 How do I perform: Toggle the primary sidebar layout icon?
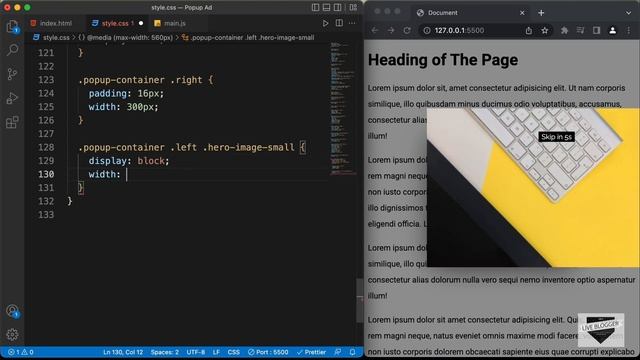point(316,7)
